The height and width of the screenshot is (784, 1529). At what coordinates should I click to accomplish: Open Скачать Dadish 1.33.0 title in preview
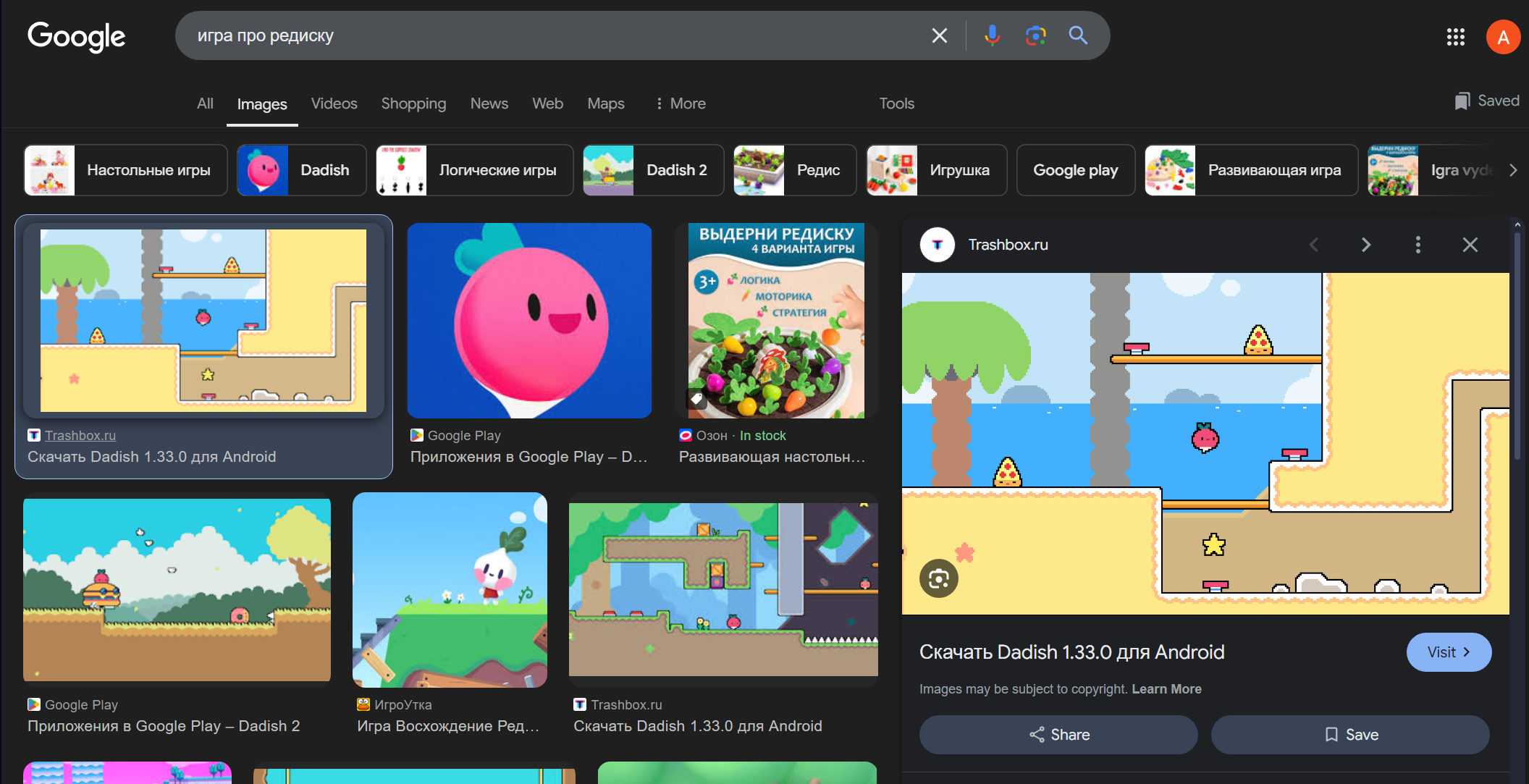tap(1071, 652)
